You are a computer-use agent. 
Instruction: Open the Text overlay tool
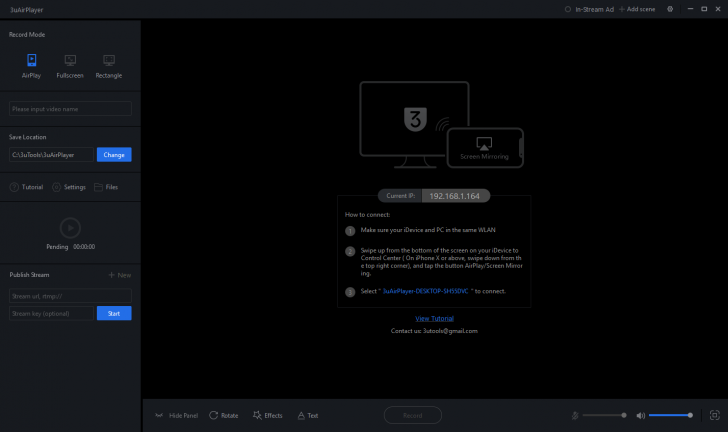pos(308,415)
